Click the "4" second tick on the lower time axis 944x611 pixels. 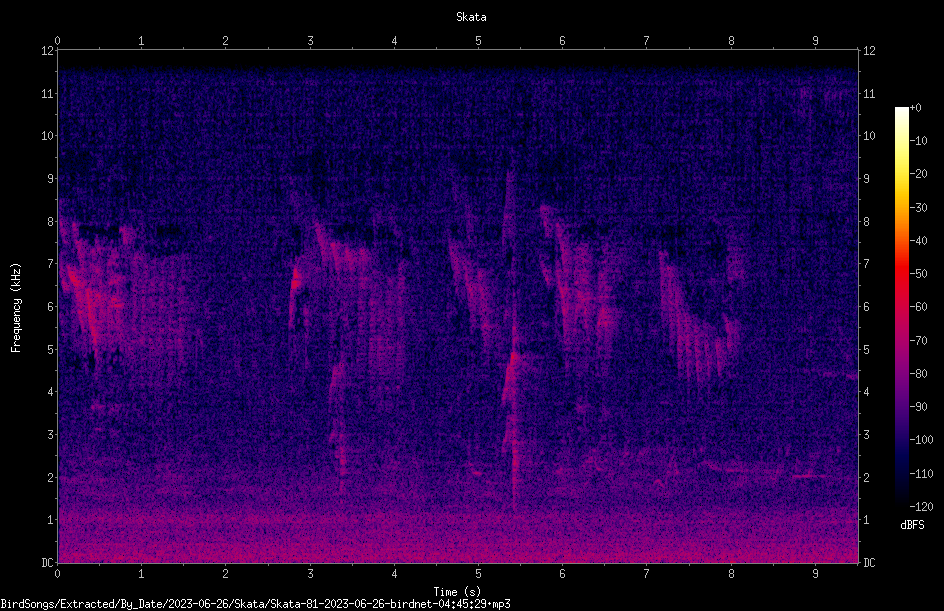pyautogui.click(x=394, y=574)
